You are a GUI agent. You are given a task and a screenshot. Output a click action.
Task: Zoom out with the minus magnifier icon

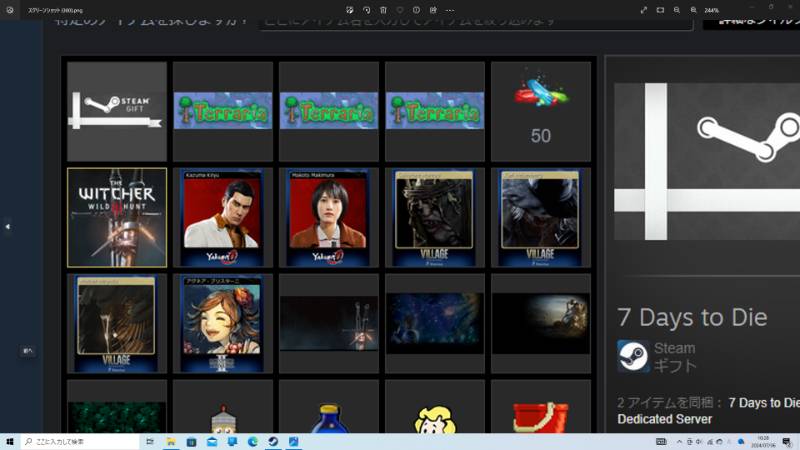click(x=677, y=10)
